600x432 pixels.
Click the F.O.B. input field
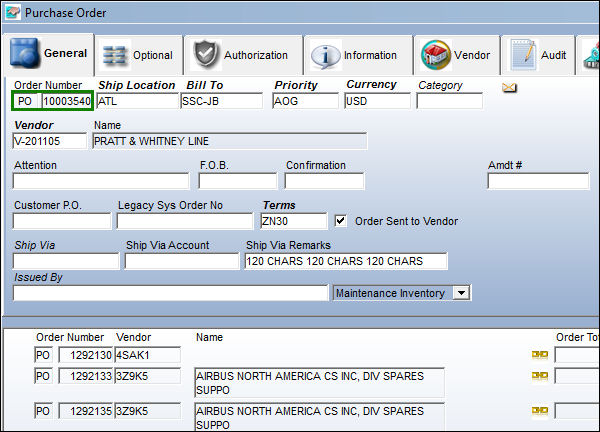coord(238,181)
